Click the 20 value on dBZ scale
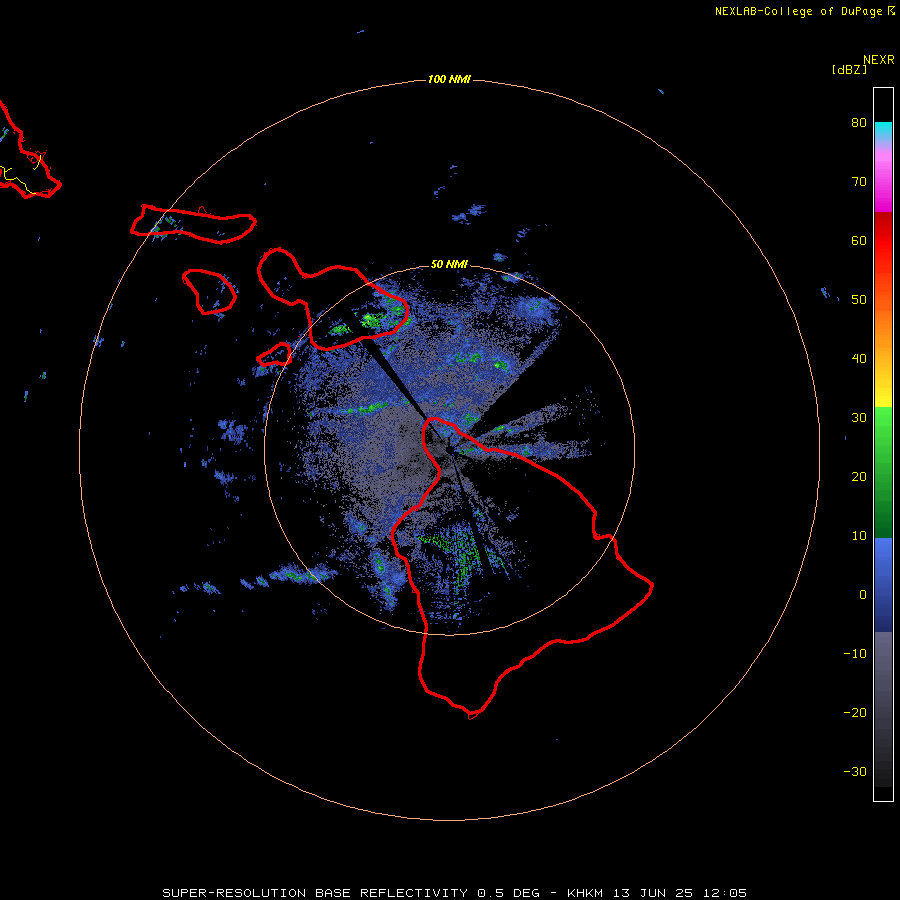900x900 pixels. tap(859, 477)
